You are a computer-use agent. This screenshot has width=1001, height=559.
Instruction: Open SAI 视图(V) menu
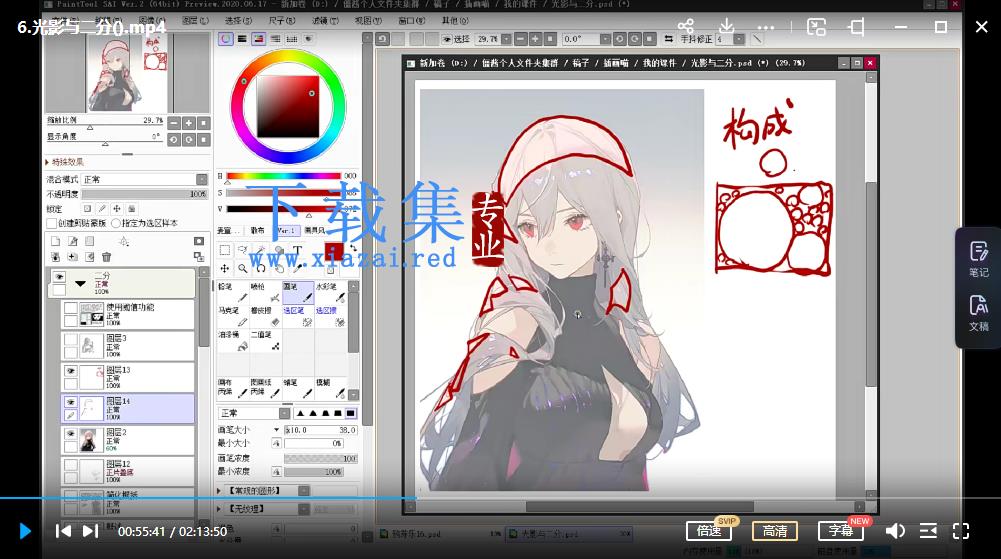tap(368, 20)
